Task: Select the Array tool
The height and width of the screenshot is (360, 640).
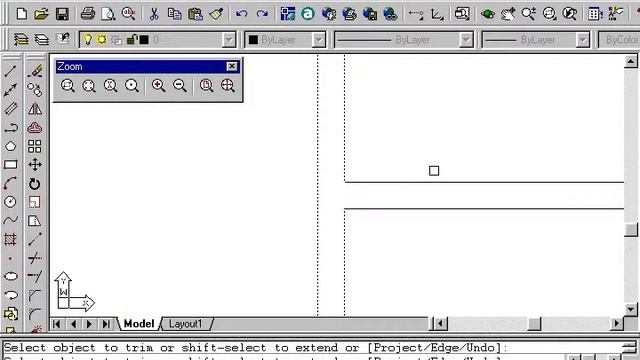Action: tap(35, 146)
